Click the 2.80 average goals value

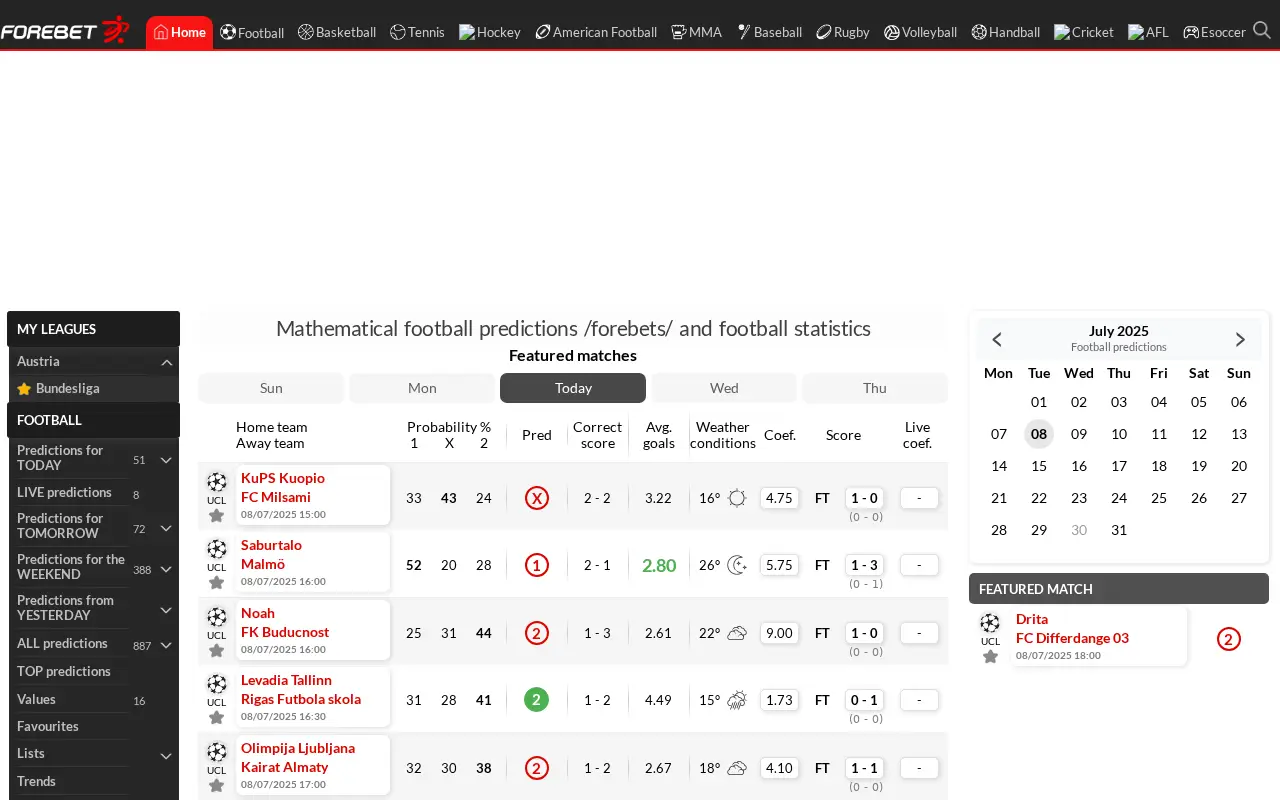(x=659, y=565)
